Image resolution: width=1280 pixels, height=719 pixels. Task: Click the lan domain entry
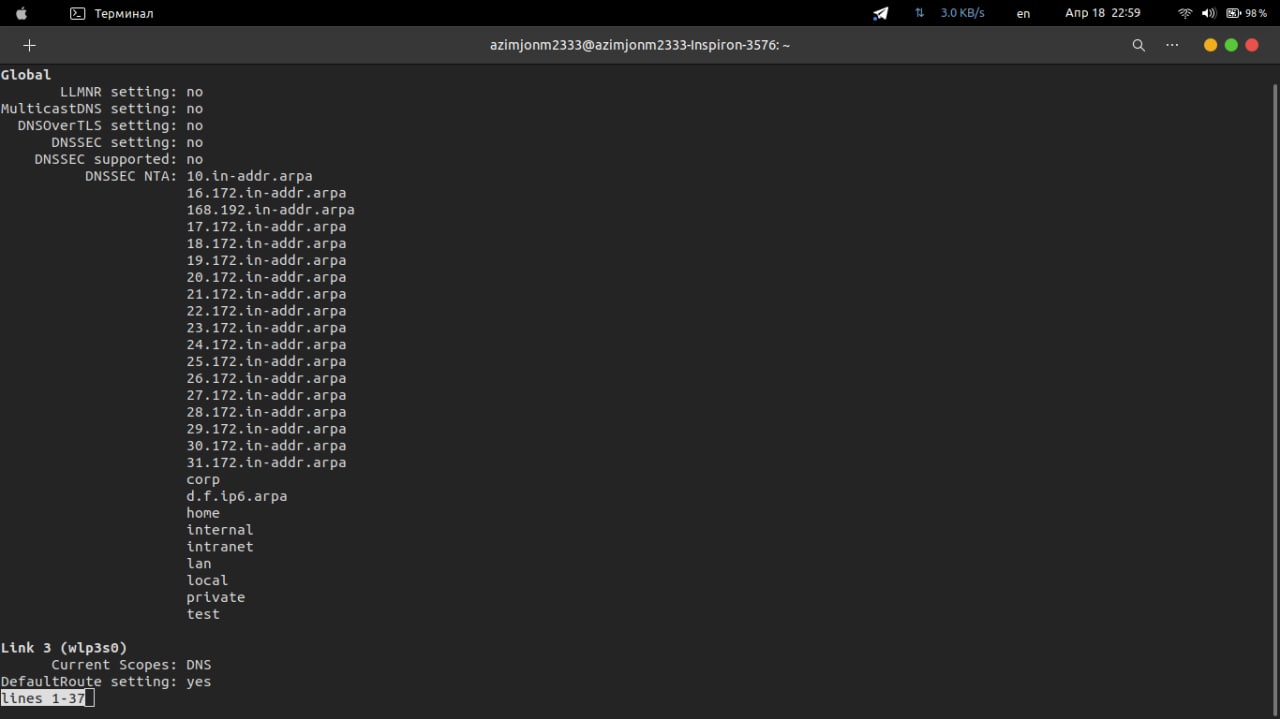pyautogui.click(x=199, y=564)
